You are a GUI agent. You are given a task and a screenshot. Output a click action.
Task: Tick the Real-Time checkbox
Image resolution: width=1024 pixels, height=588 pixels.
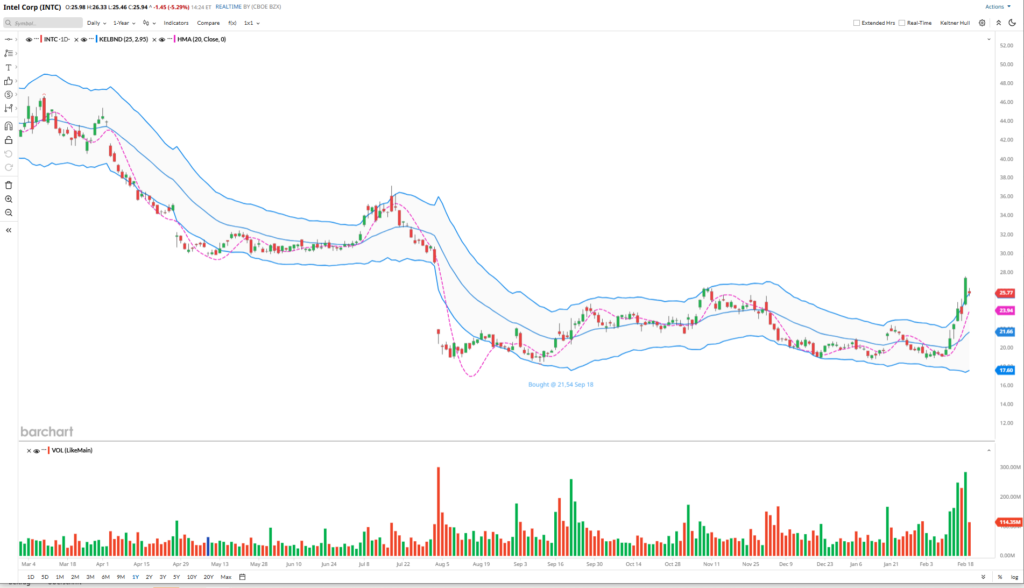coord(902,22)
